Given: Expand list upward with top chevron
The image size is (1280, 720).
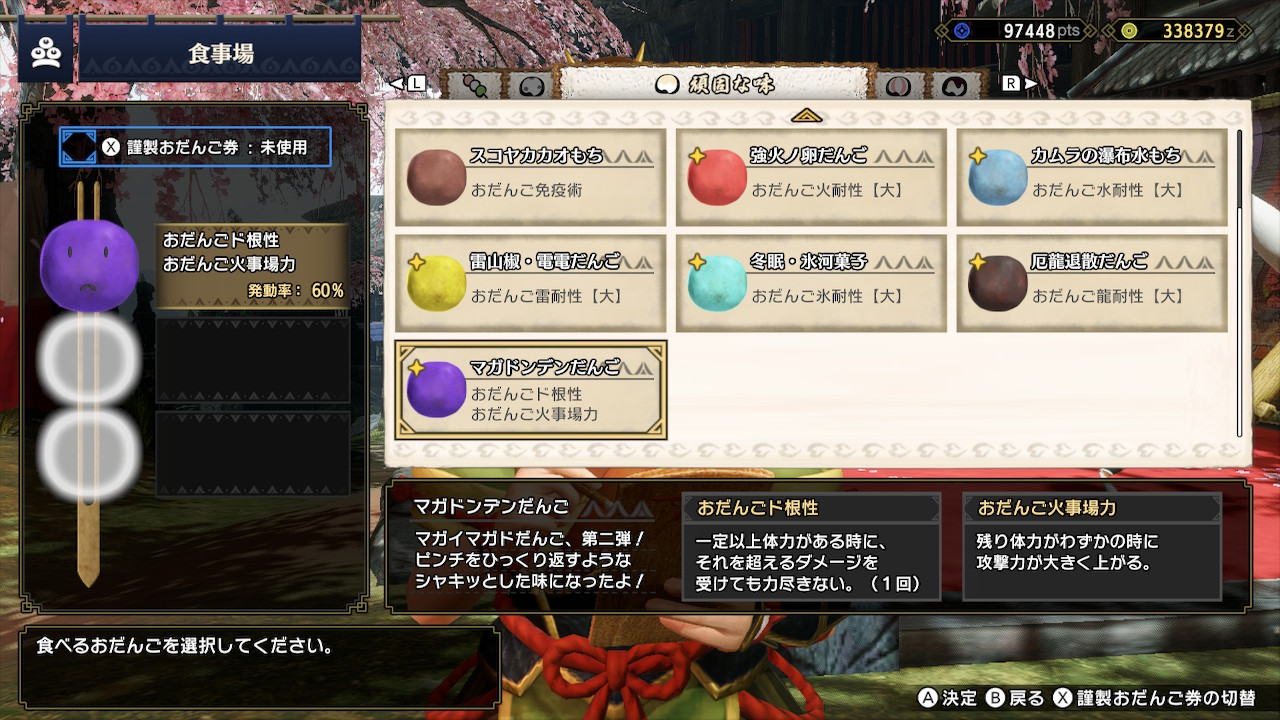Looking at the screenshot, I should tap(806, 116).
